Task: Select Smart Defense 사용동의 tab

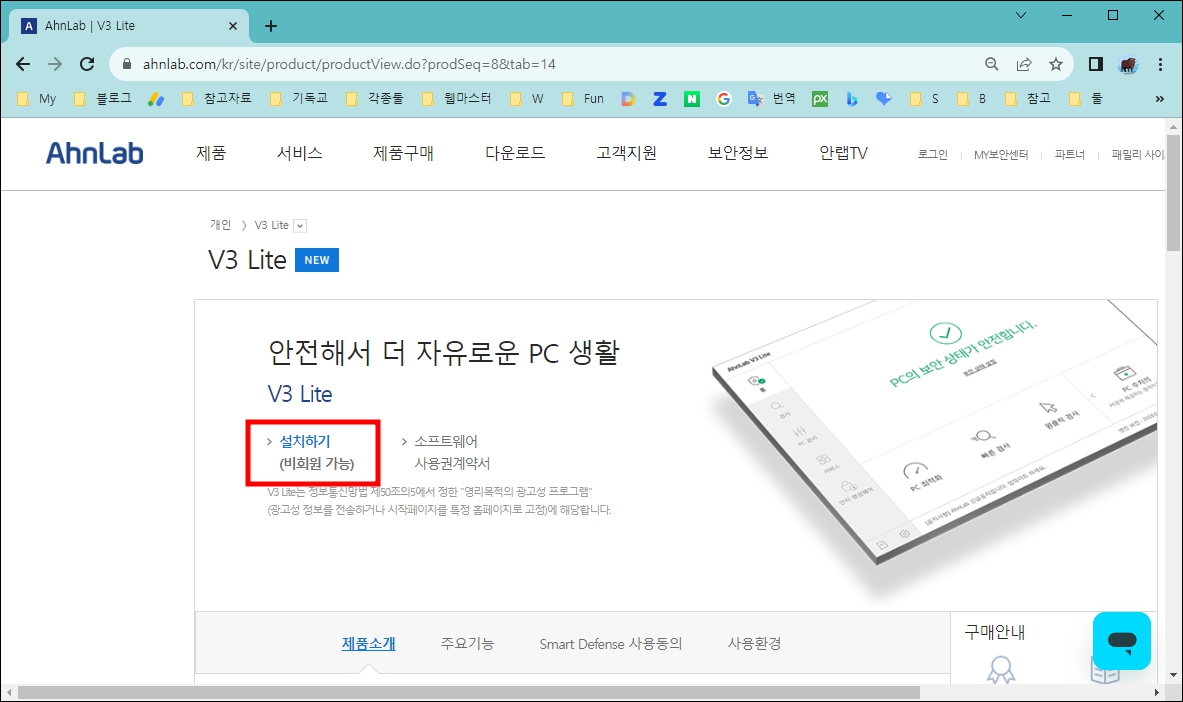Action: pyautogui.click(x=610, y=644)
